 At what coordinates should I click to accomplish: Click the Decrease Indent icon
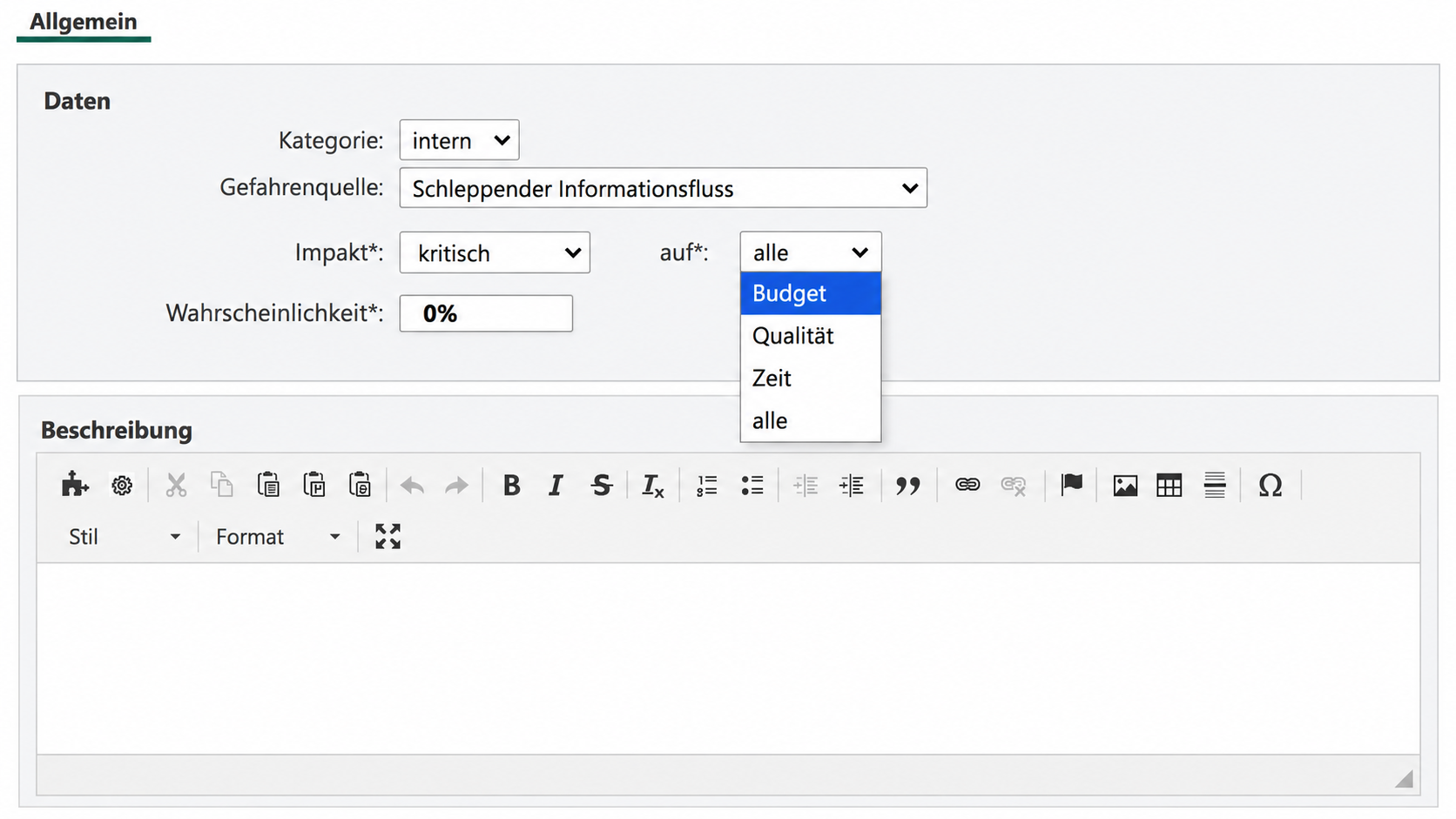(806, 485)
